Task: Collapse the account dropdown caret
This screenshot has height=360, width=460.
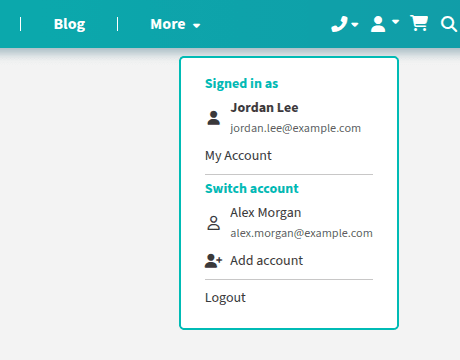Action: (x=395, y=22)
